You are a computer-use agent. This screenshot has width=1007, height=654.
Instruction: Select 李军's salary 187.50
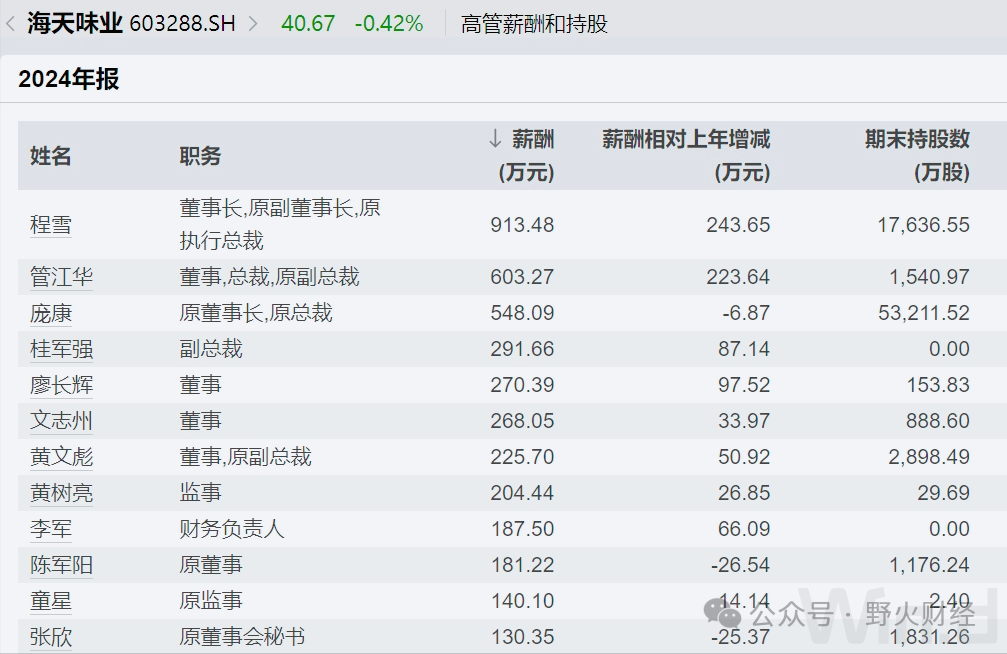click(x=522, y=529)
